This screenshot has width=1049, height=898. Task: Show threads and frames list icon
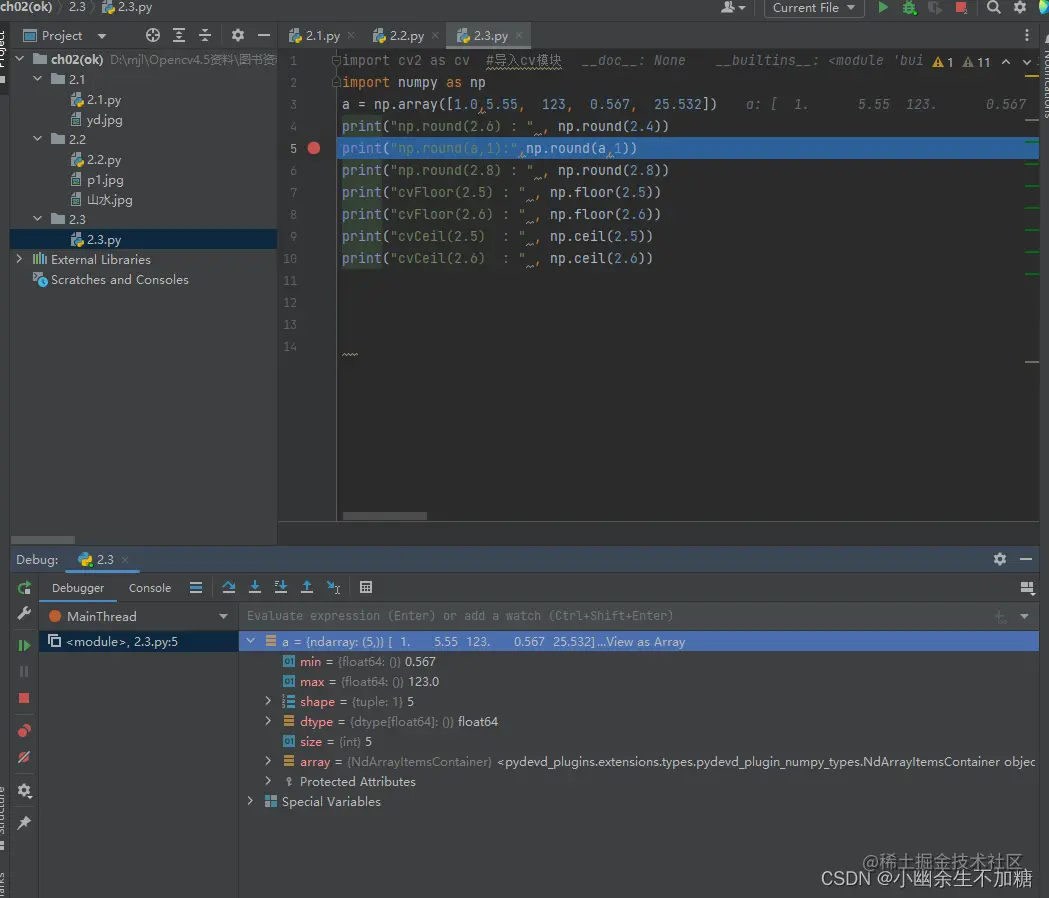pos(196,588)
